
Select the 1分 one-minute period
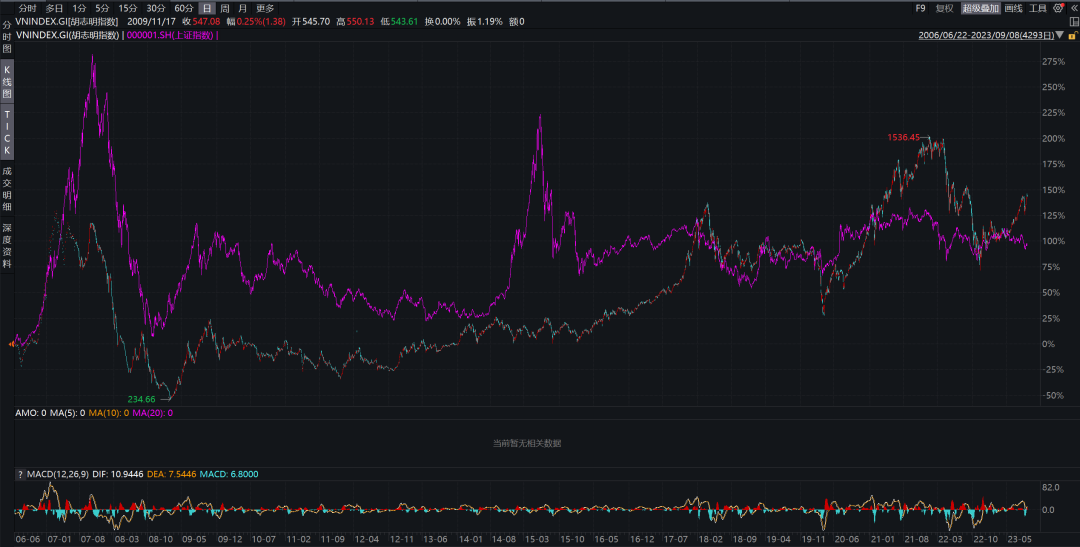coord(79,8)
